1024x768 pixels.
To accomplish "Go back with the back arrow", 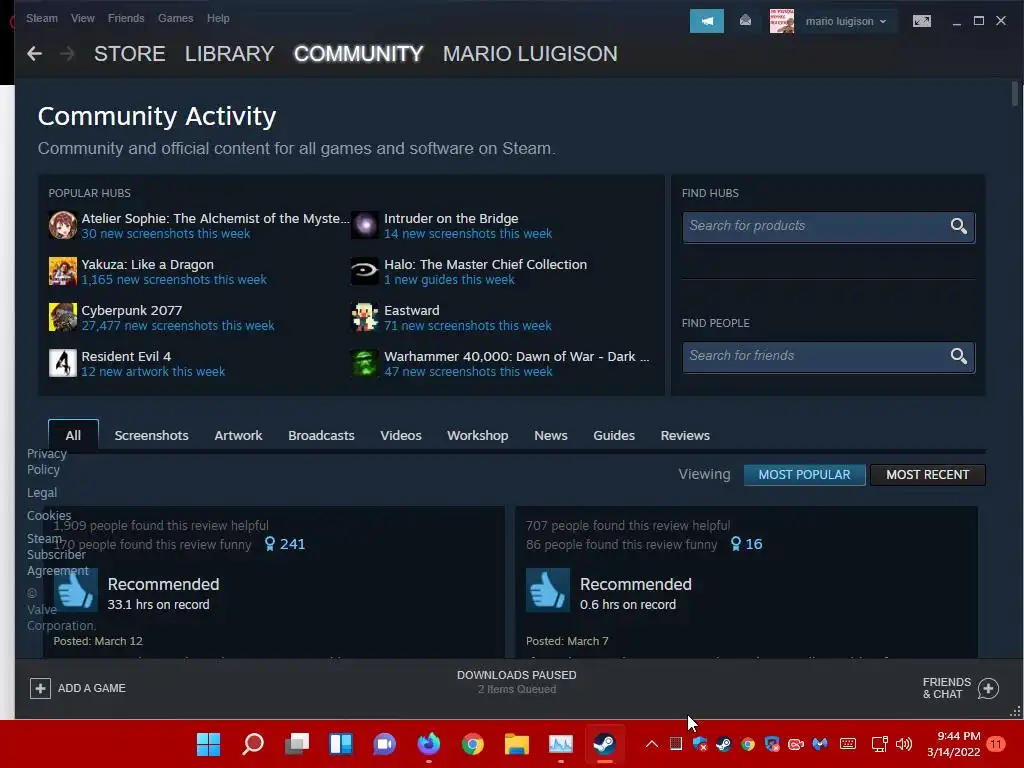I will coord(35,54).
